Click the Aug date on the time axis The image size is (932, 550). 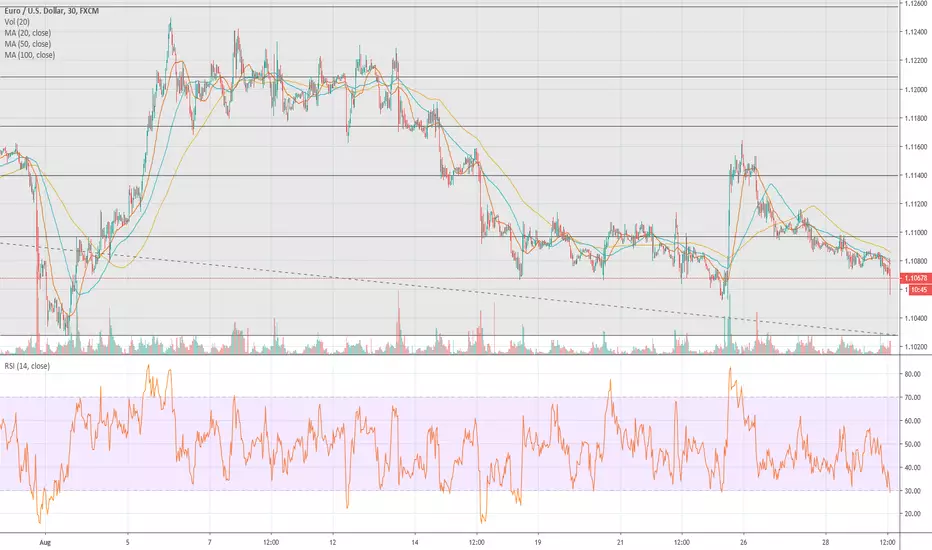click(45, 542)
